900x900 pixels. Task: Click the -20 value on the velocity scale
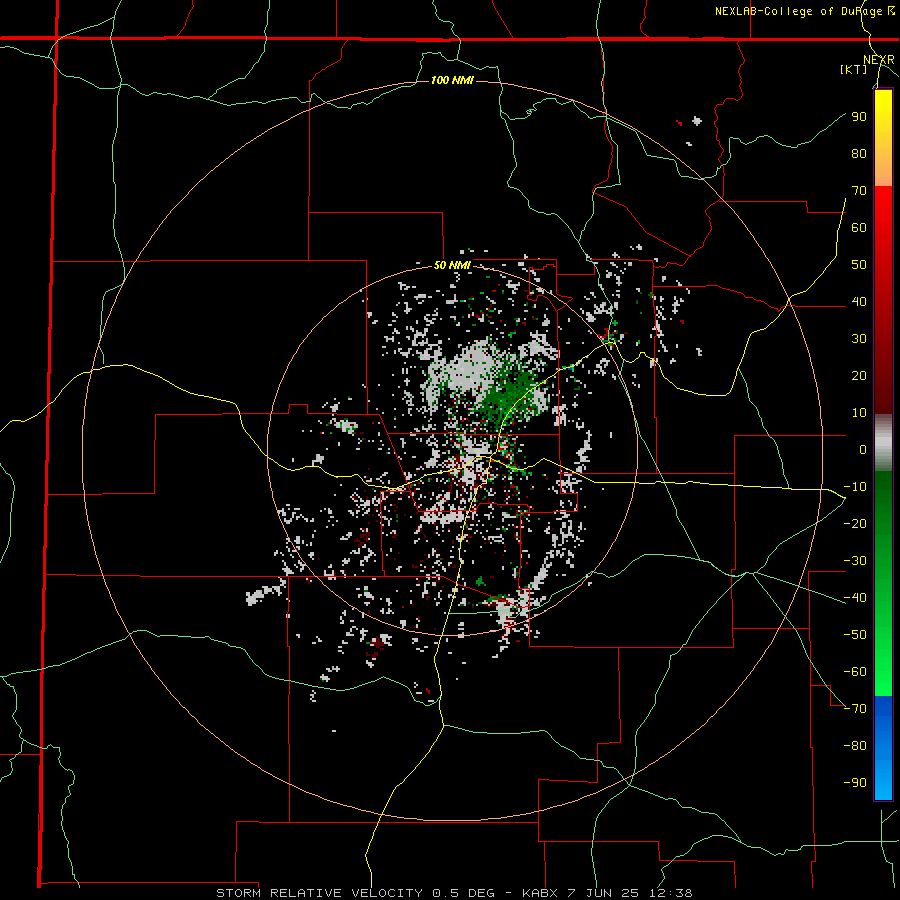click(855, 523)
